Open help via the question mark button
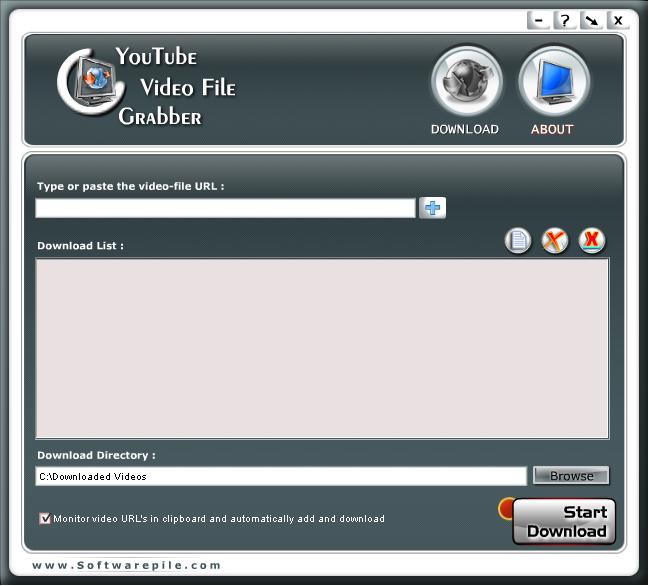 565,20
